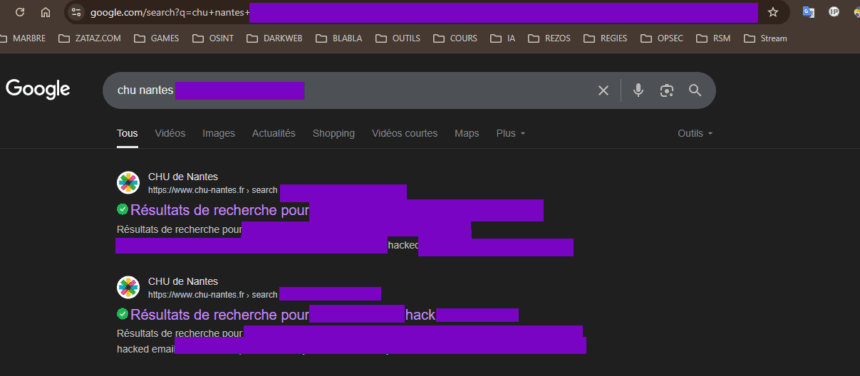
Task: Select the Vidéos courtes tab
Action: point(404,133)
